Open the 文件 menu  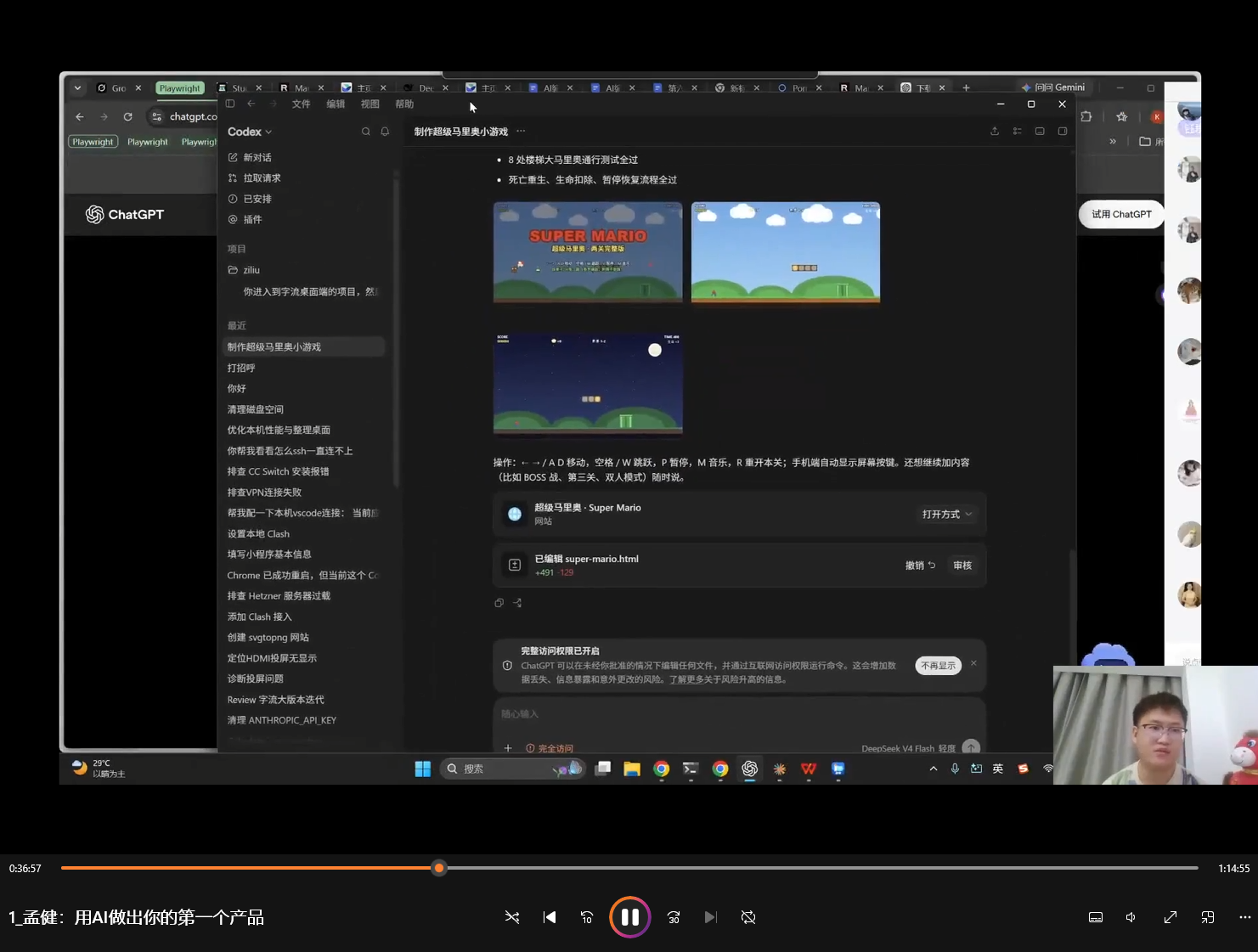302,104
